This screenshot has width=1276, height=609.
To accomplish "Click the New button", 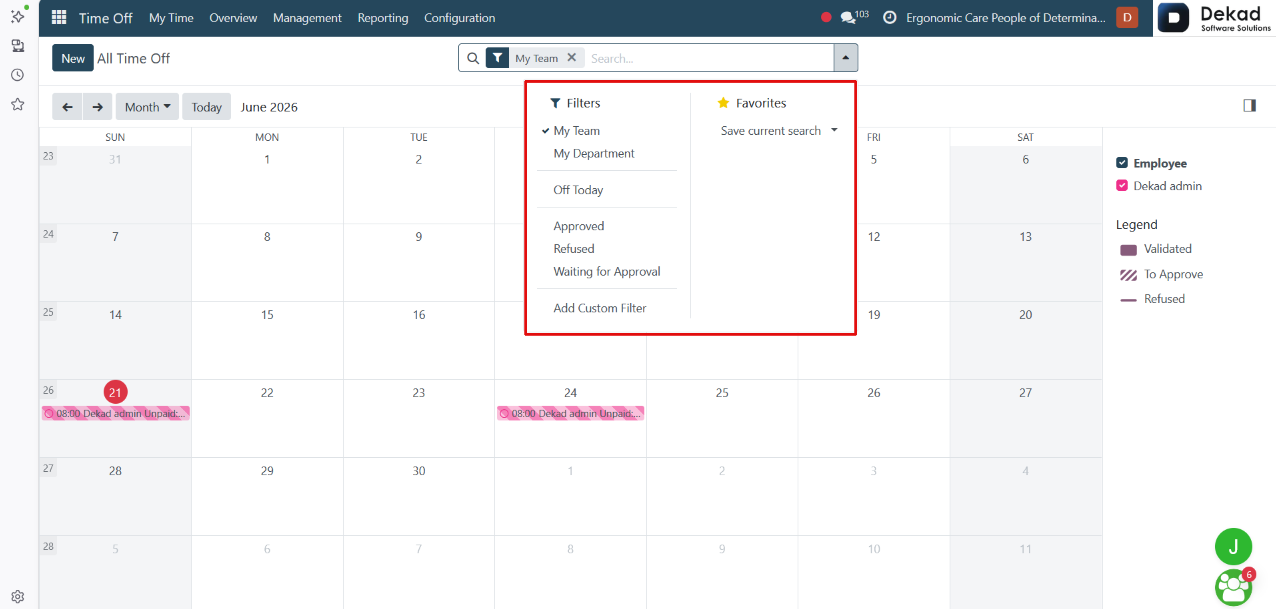I will pyautogui.click(x=73, y=58).
